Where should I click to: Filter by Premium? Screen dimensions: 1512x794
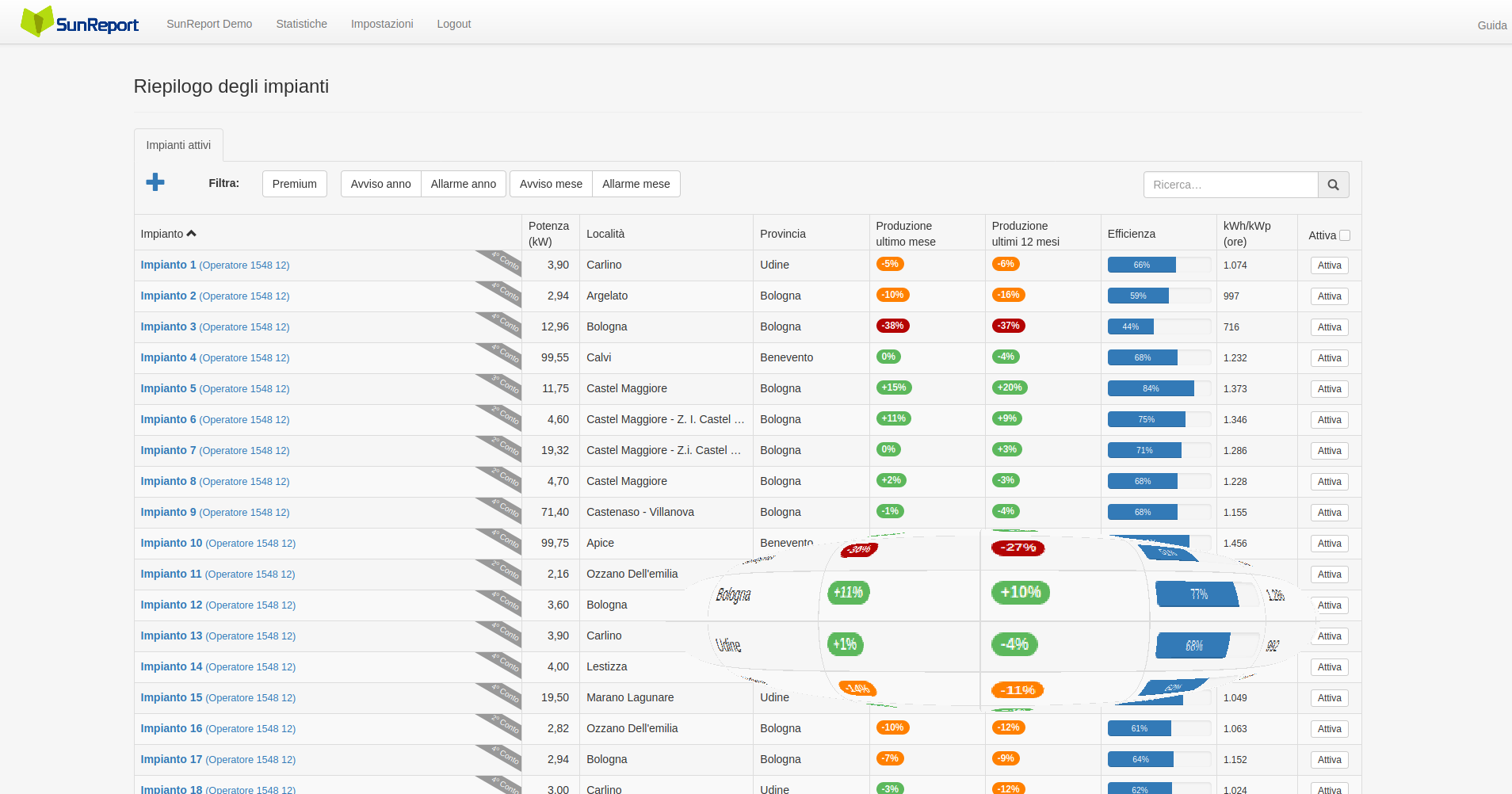point(295,184)
